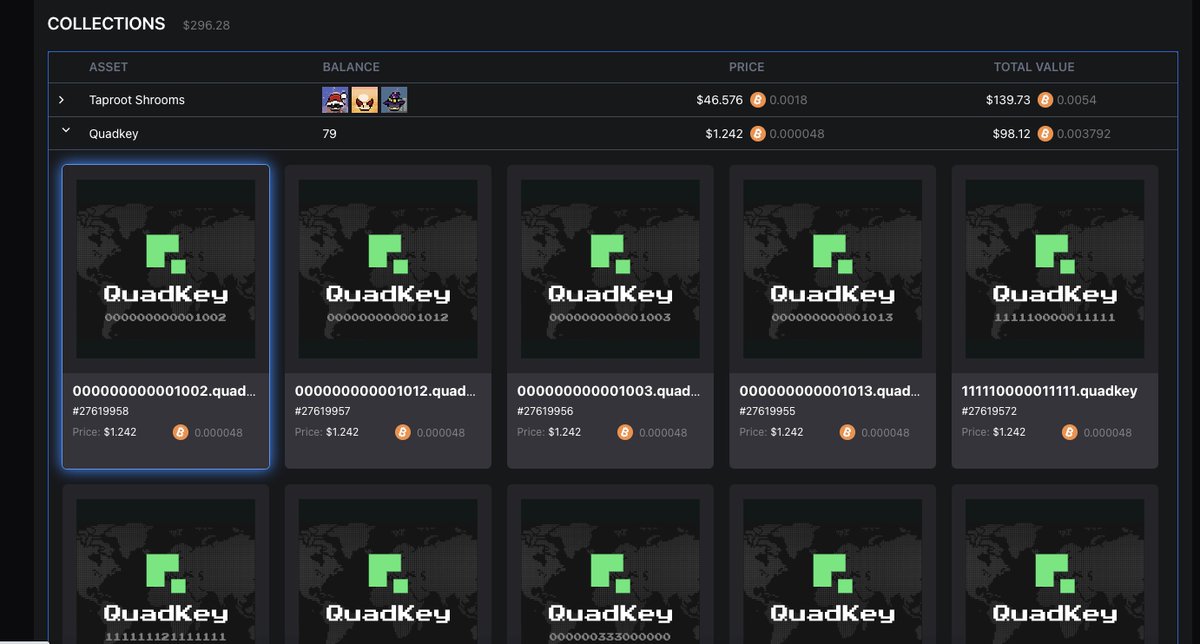1200x644 pixels.
Task: Open QuadKey image 000000000001003
Action: (610, 269)
